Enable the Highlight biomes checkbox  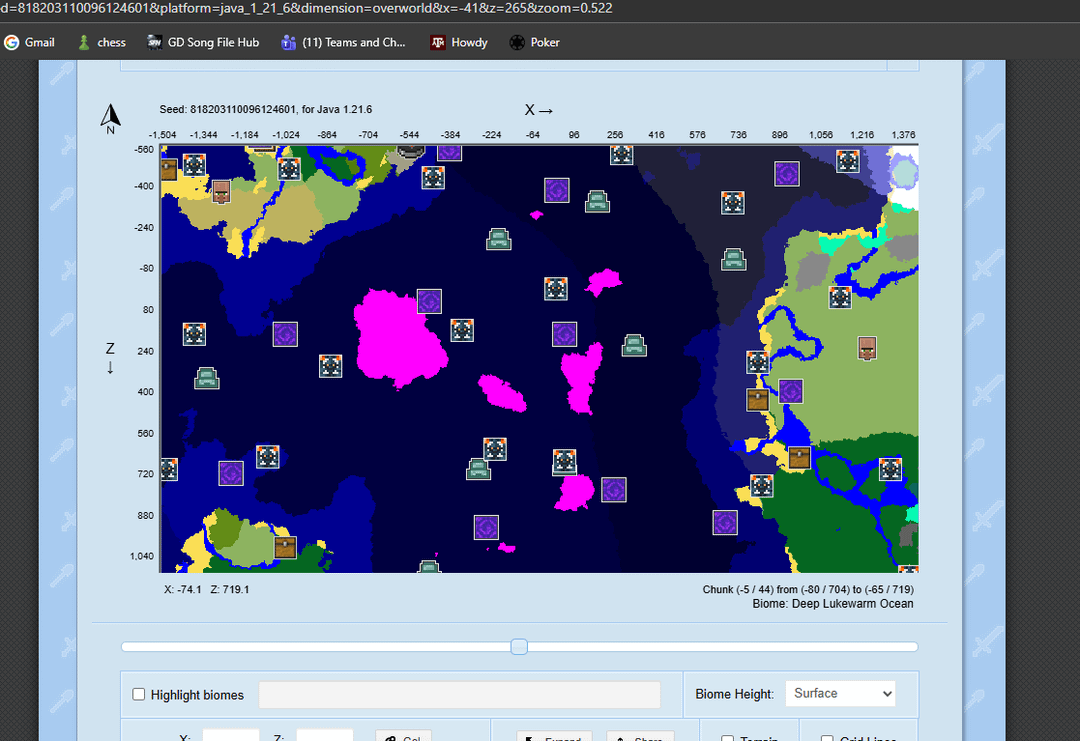pos(139,694)
